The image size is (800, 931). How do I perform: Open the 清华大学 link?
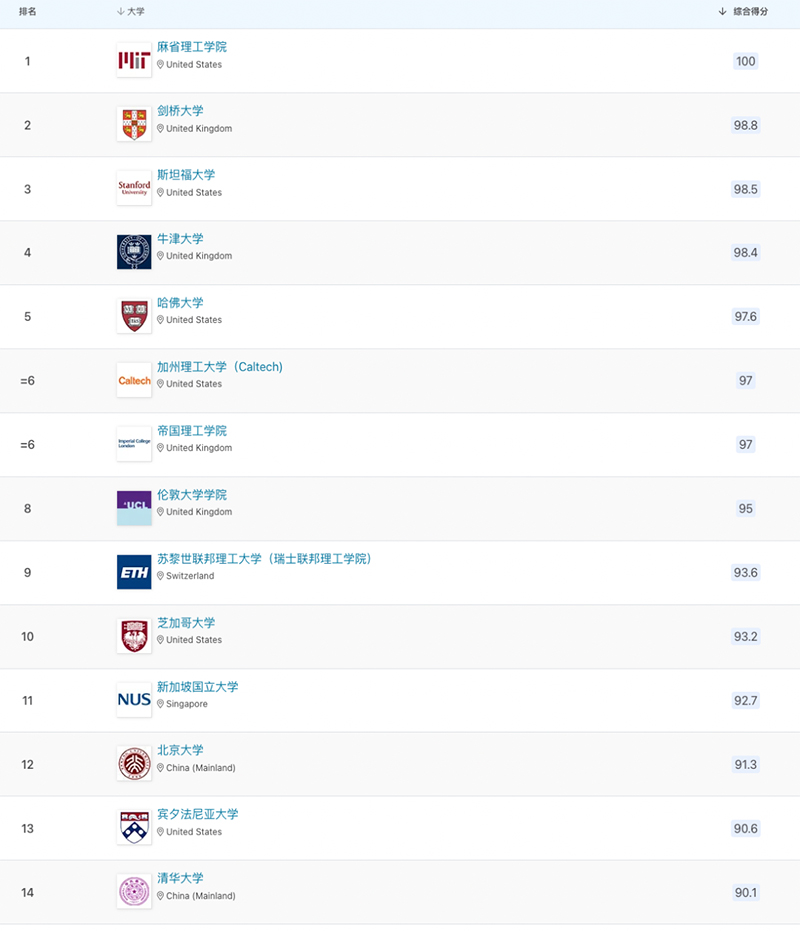click(x=180, y=879)
